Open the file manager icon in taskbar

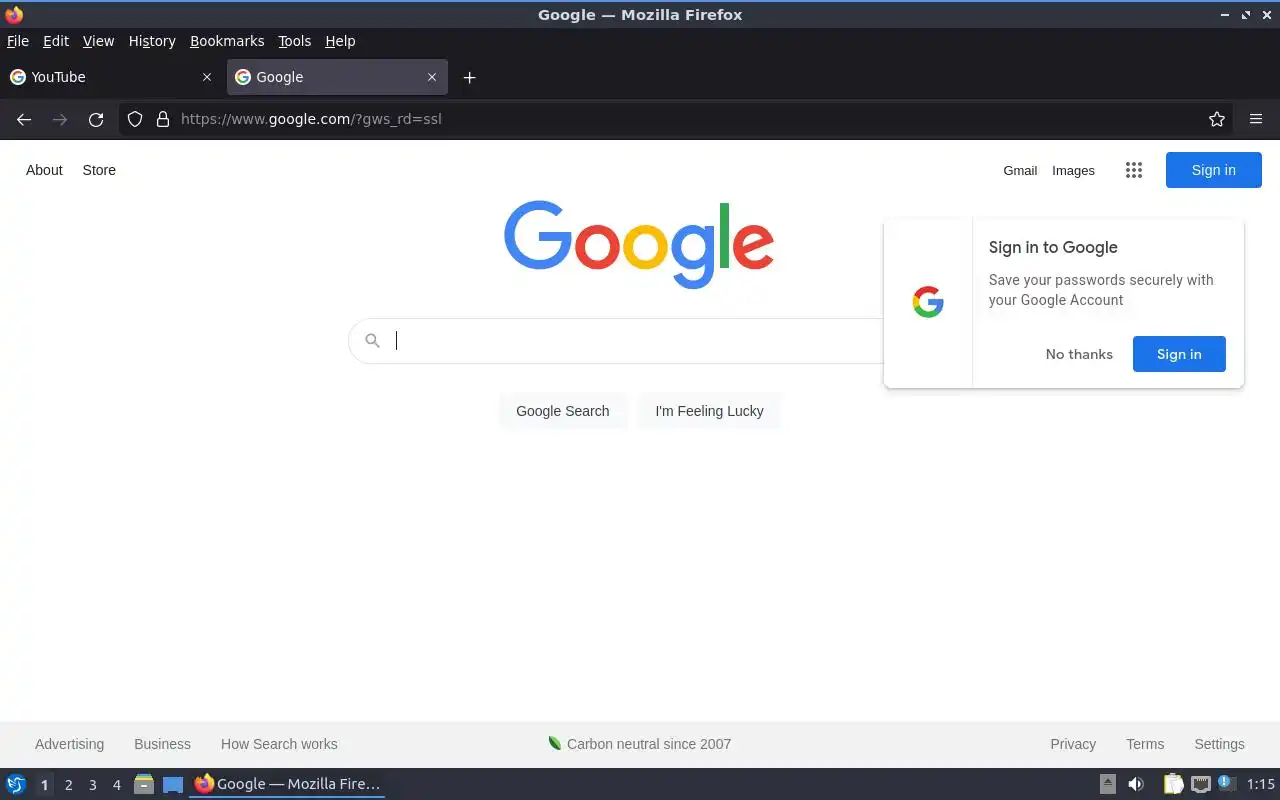[144, 784]
